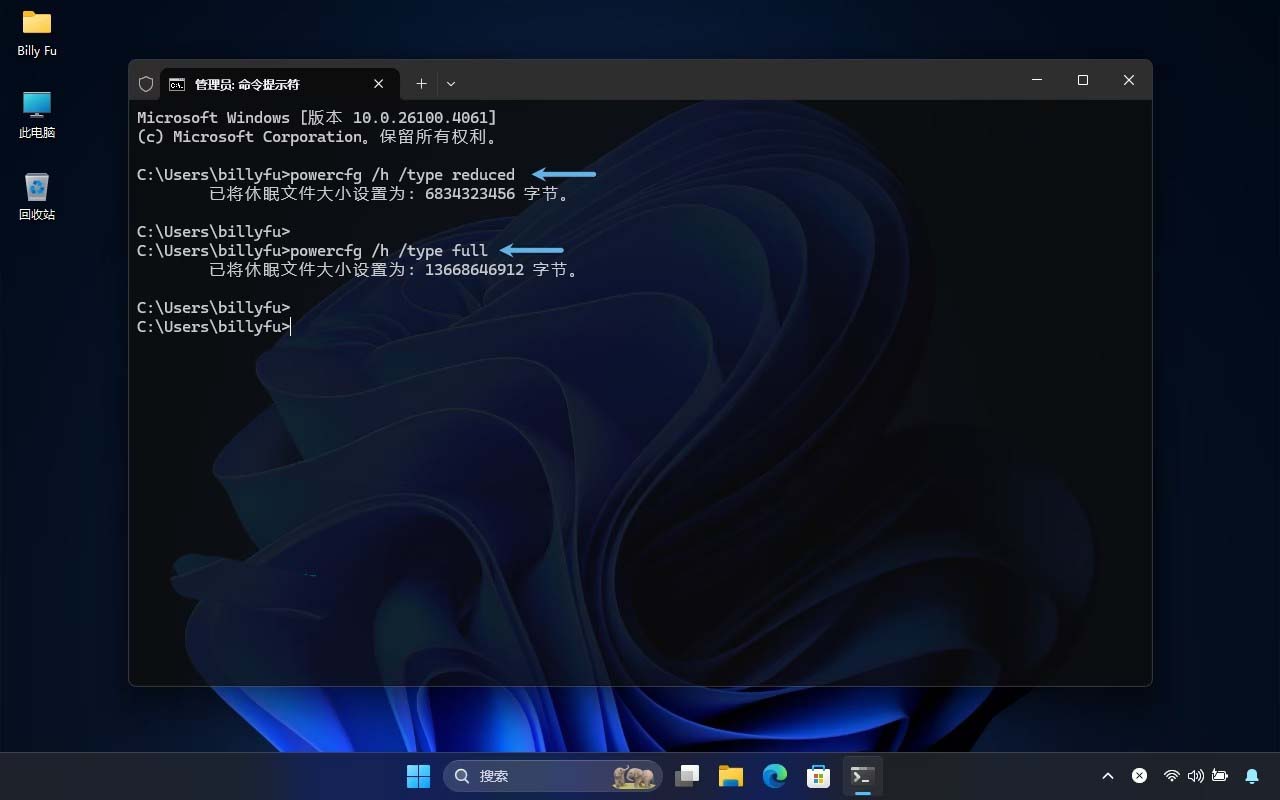Open the Billy Fu desktop folder

(37, 32)
